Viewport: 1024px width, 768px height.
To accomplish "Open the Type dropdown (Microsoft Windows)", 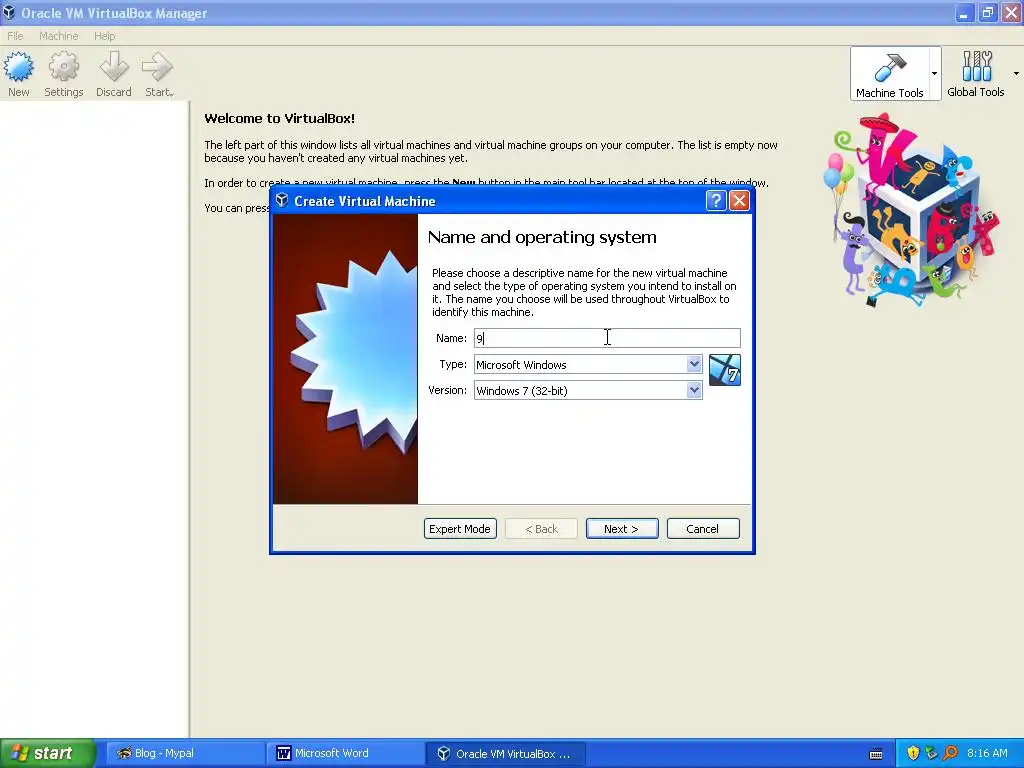I will click(x=588, y=364).
